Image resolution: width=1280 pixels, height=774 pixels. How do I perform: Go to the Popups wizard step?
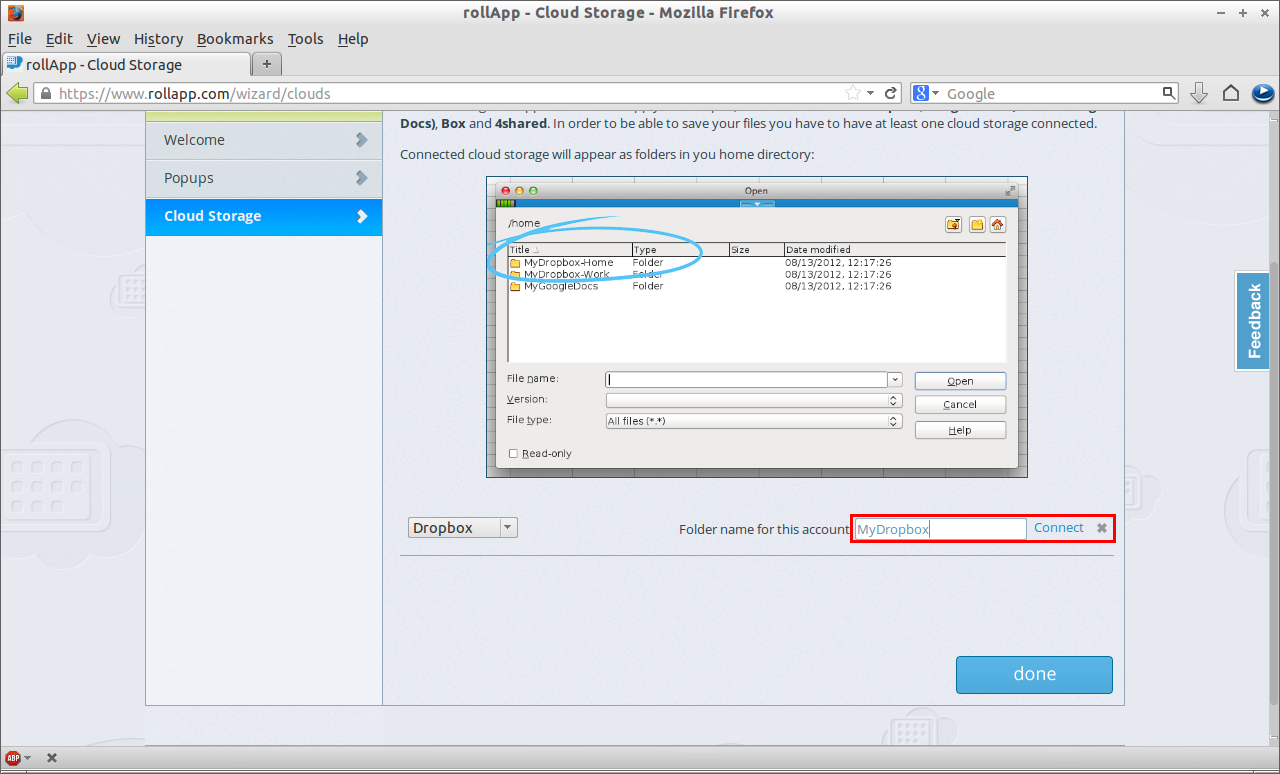coord(264,178)
